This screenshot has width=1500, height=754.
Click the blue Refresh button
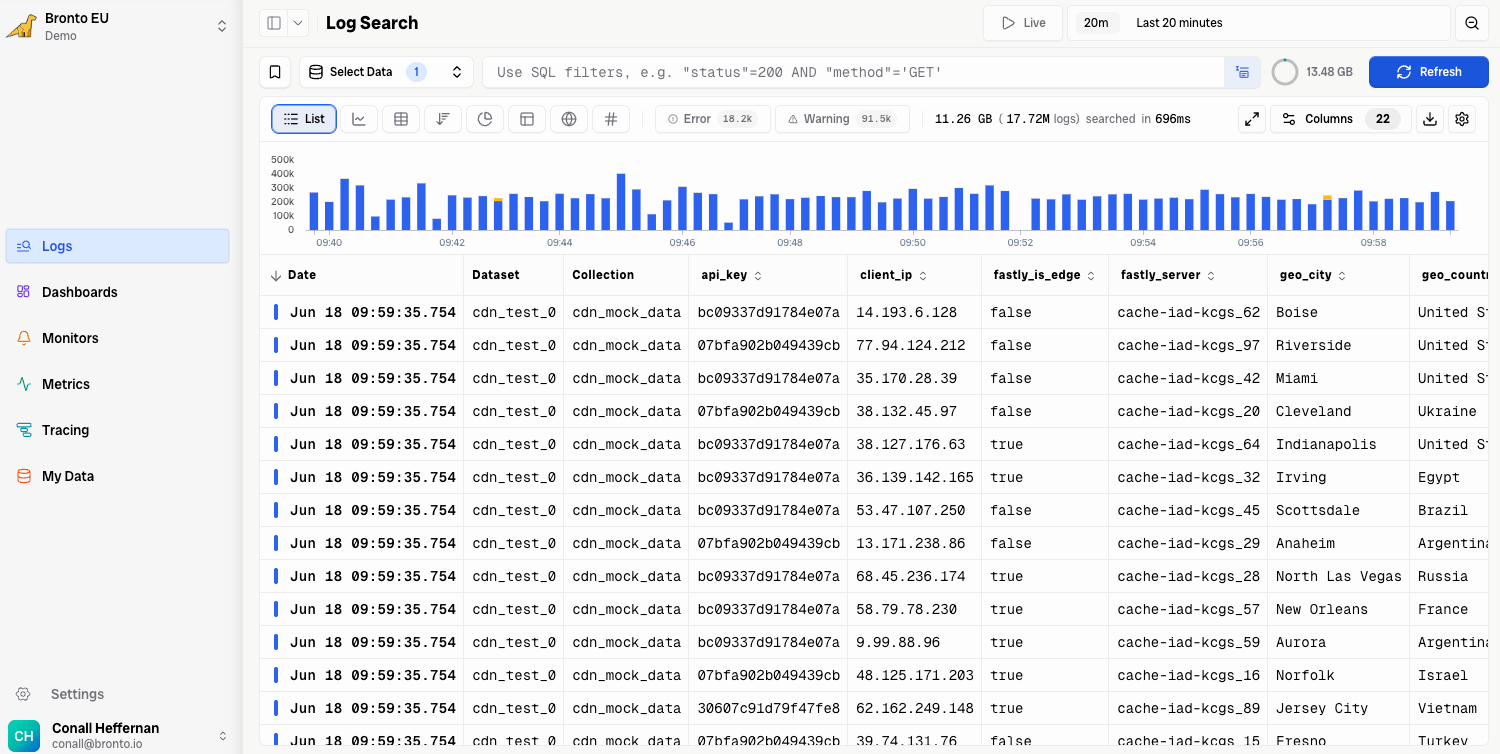point(1429,72)
